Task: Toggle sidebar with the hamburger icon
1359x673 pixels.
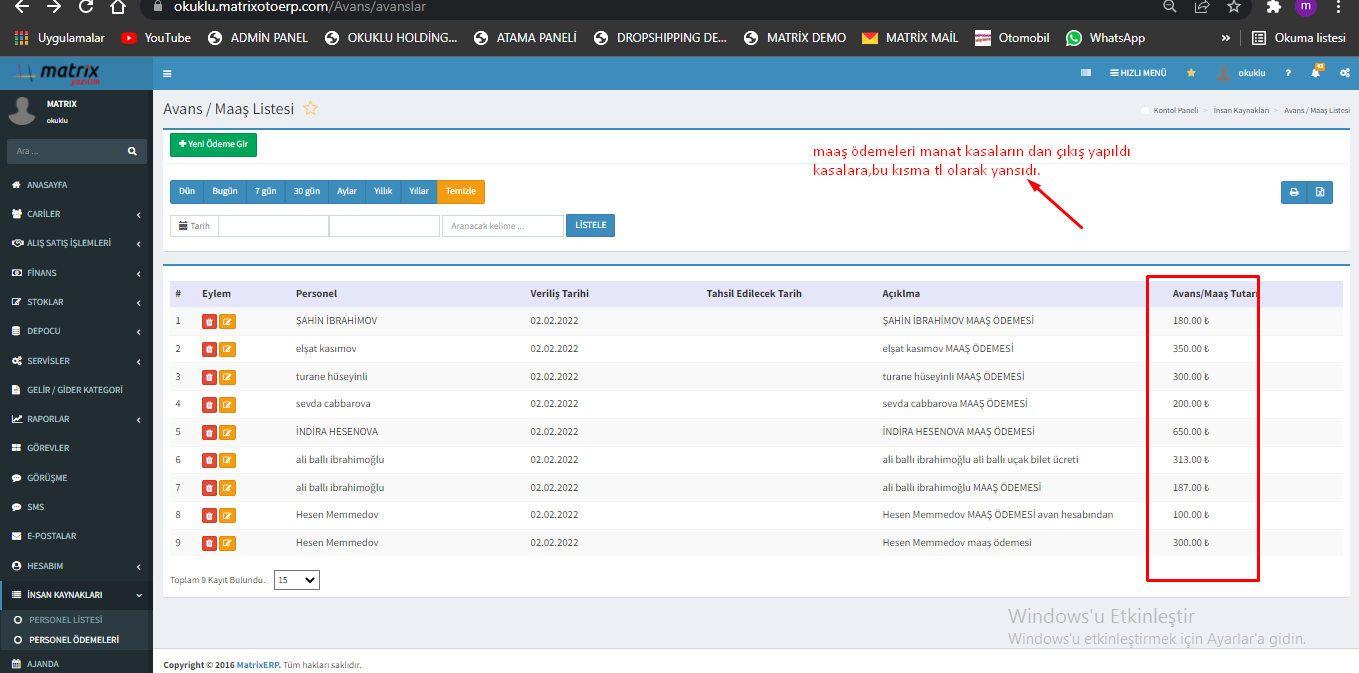Action: [x=167, y=73]
